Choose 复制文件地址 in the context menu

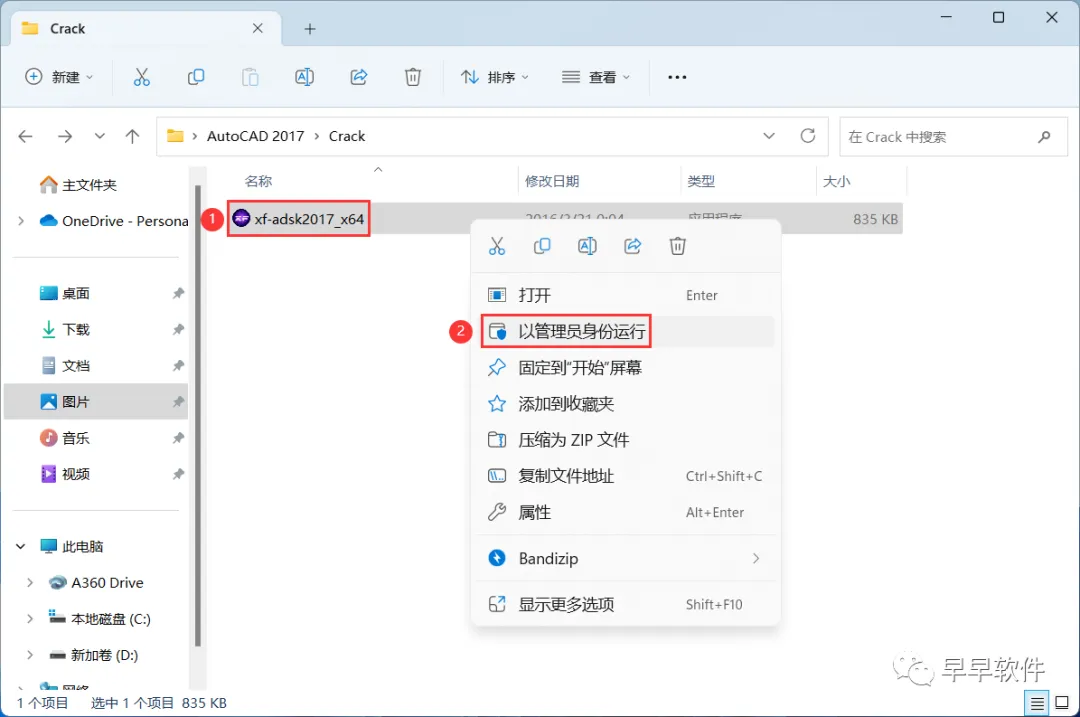click(626, 476)
